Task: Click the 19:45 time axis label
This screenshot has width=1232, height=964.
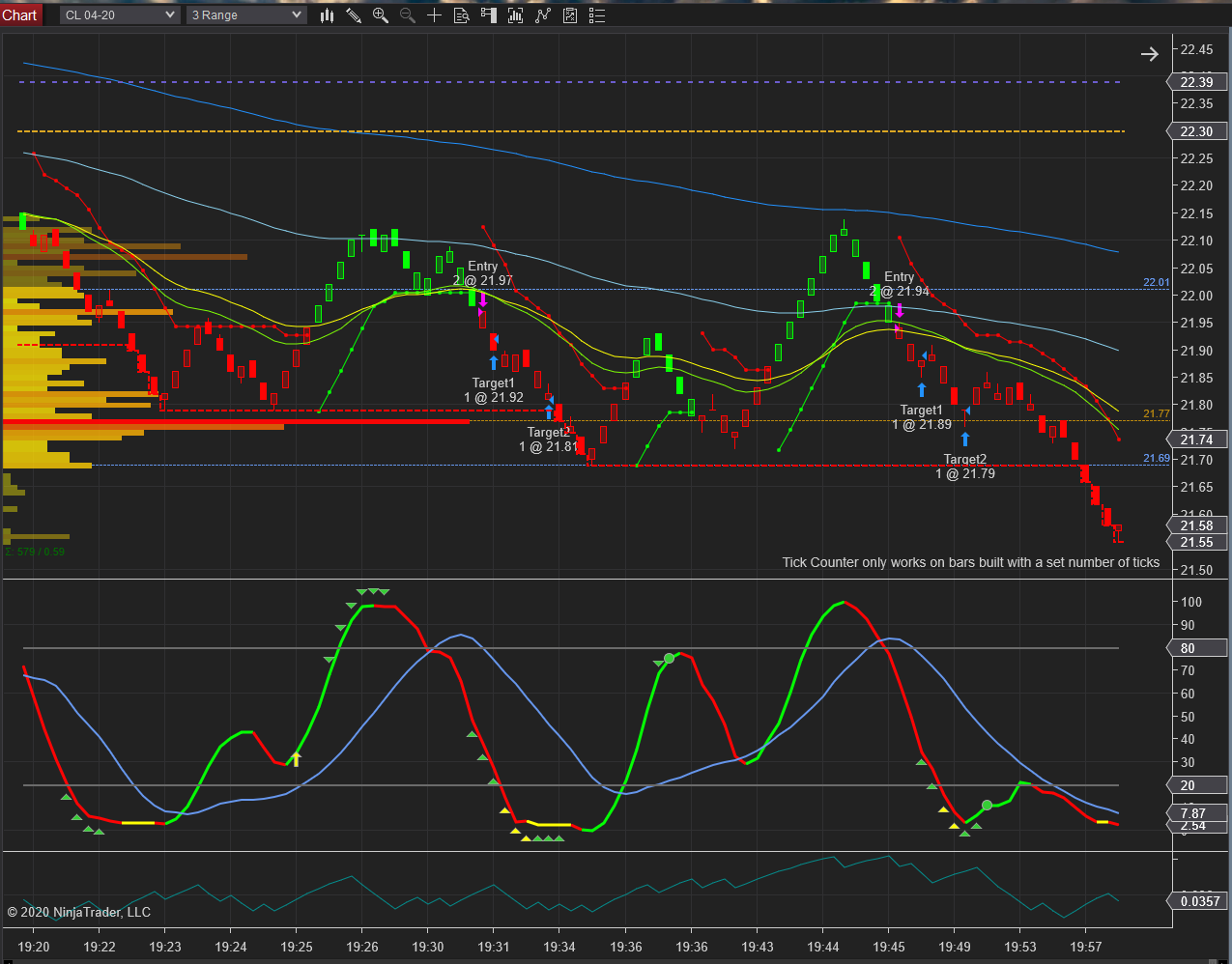Action: [x=889, y=947]
